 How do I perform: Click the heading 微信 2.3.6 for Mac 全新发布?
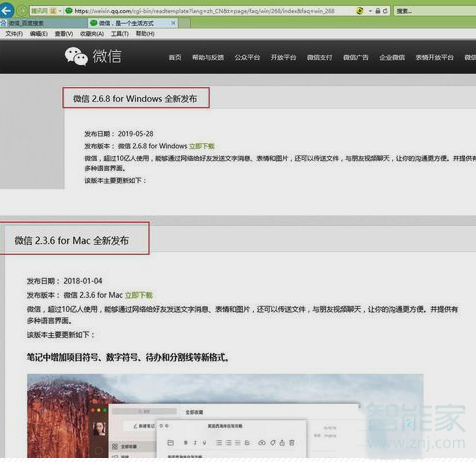pos(72,240)
